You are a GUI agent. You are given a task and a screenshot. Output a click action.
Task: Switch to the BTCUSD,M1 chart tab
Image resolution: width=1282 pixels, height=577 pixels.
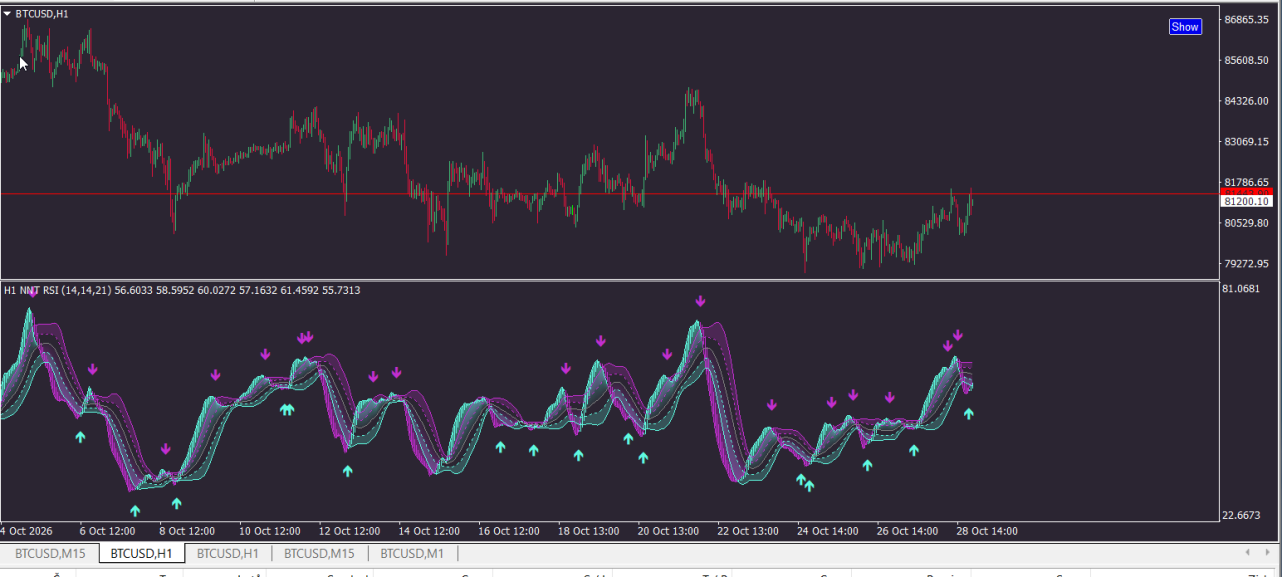tap(412, 553)
